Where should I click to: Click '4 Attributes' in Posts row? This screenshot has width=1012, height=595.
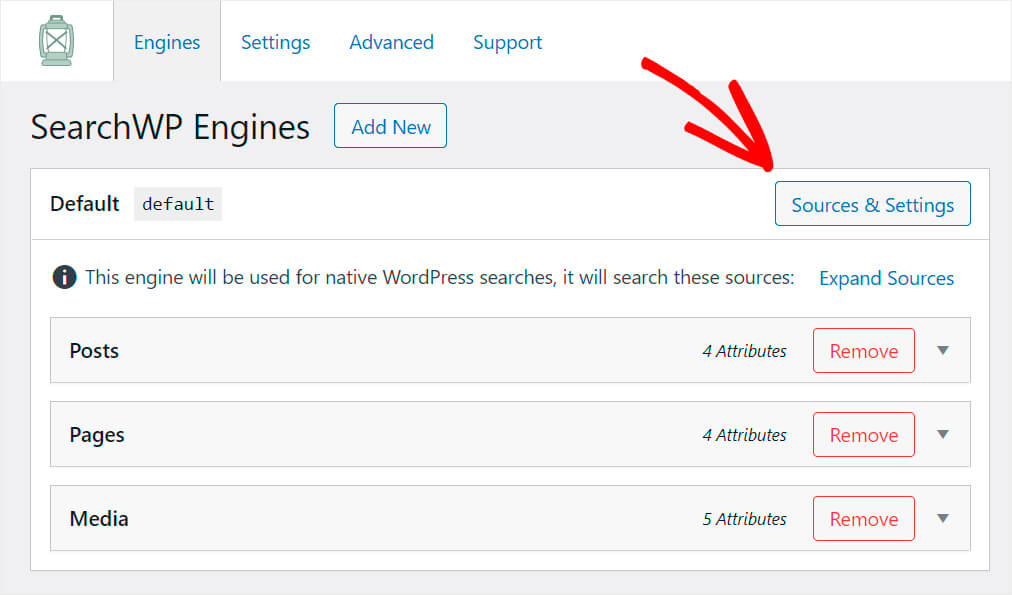click(x=744, y=351)
